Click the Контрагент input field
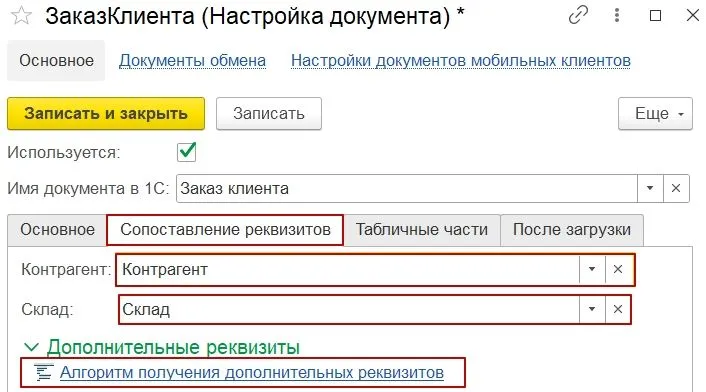706x392 pixels. click(x=348, y=270)
